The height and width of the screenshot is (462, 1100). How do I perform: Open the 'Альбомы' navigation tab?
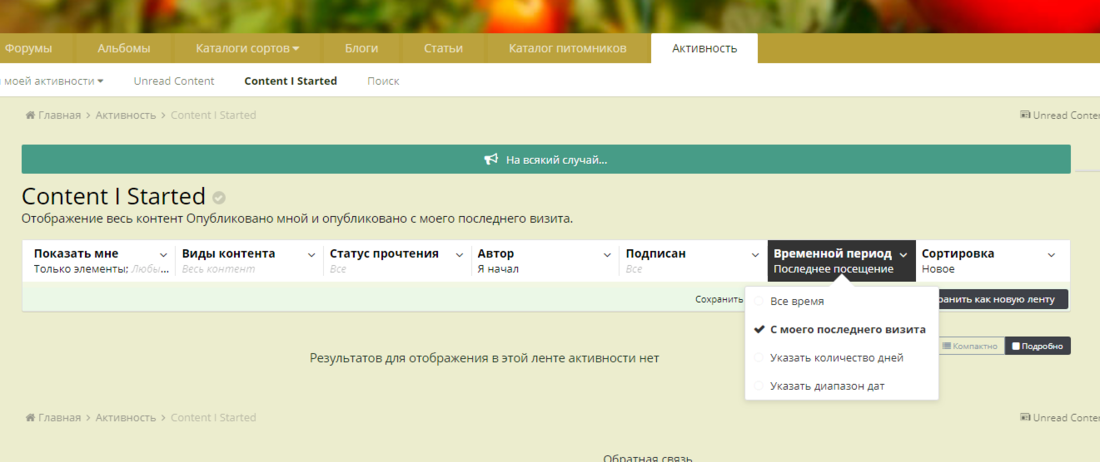click(x=123, y=48)
